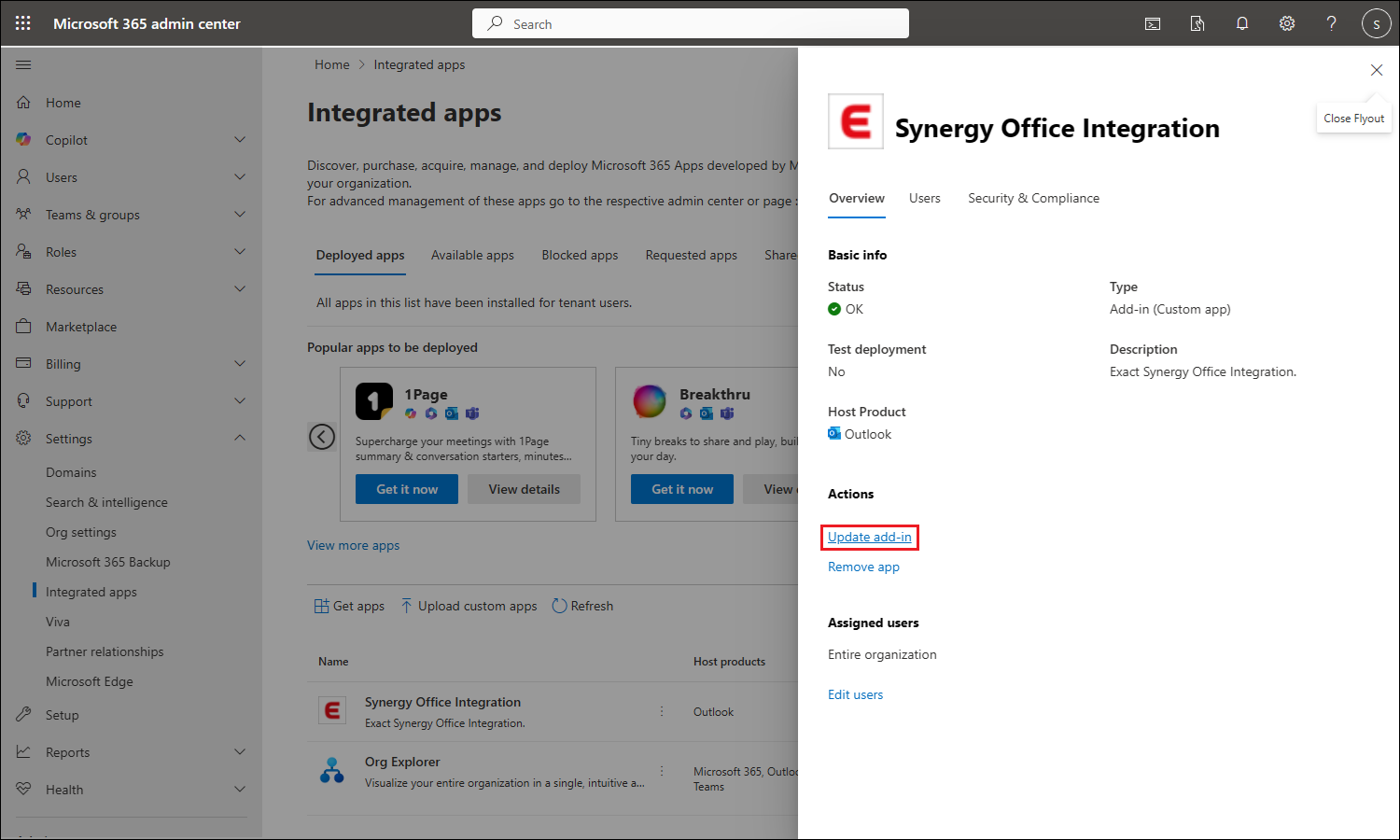Image resolution: width=1400 pixels, height=840 pixels.
Task: Open the app launcher waffle icon
Action: coord(23,23)
